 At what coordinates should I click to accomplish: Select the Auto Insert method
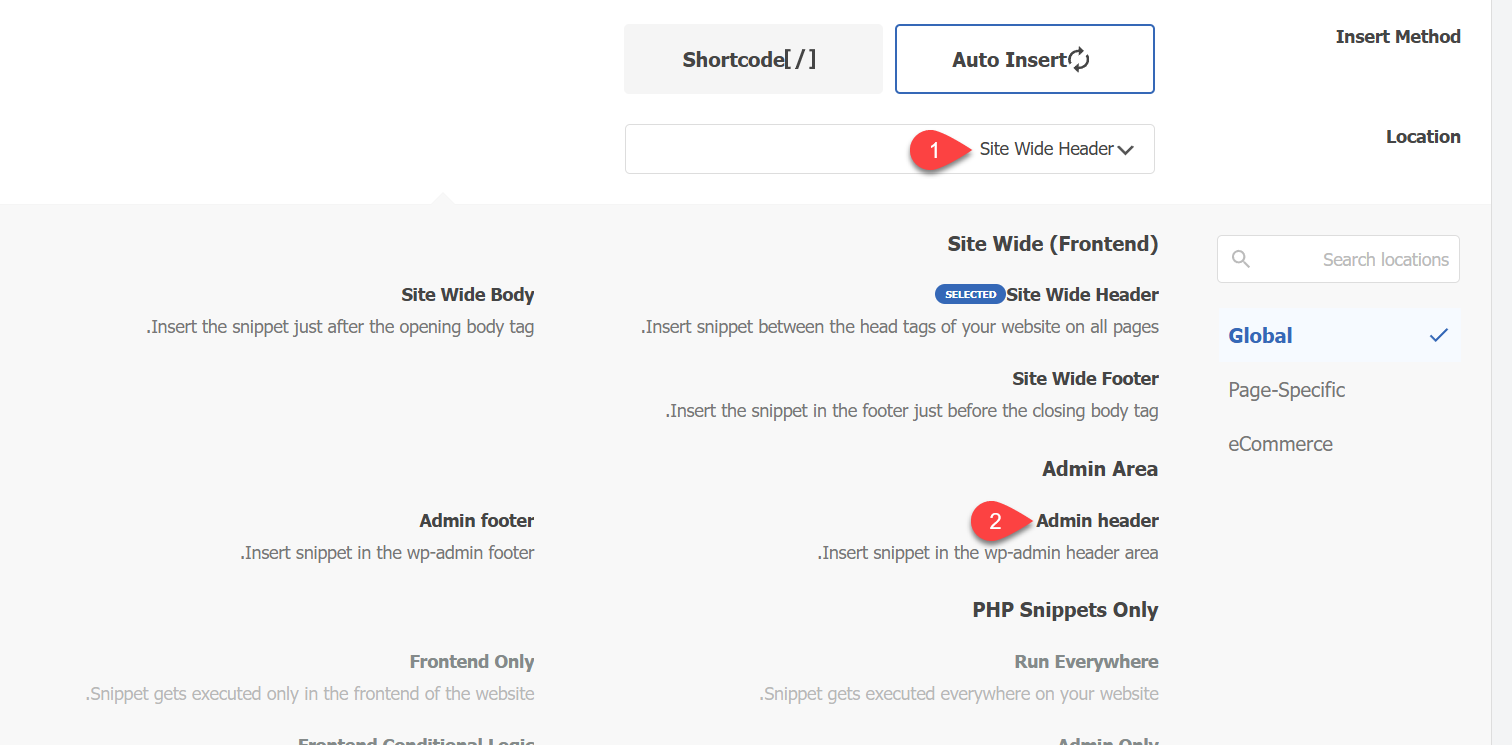[1024, 60]
